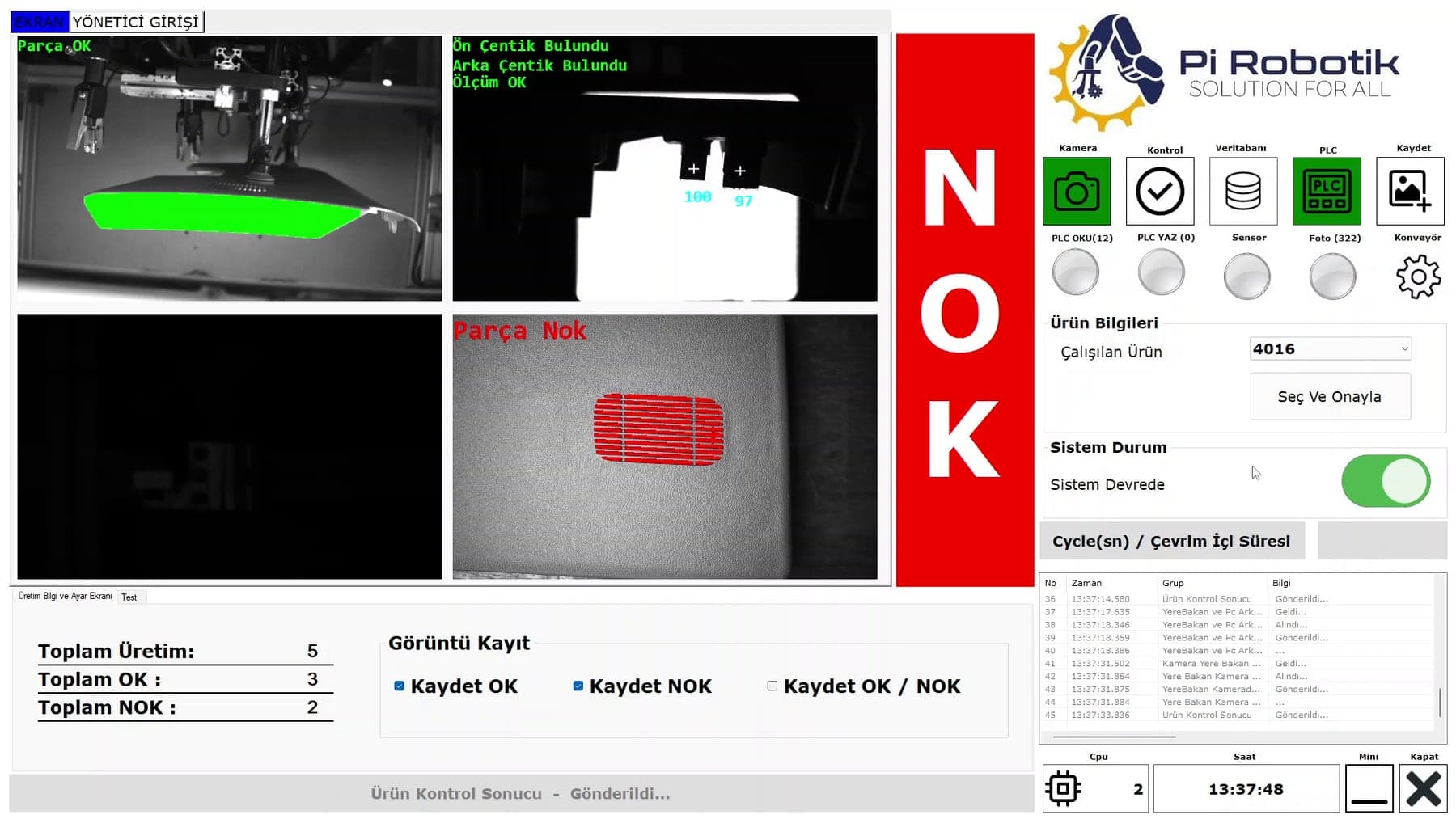
Task: Switch to the Test tab
Action: [129, 597]
